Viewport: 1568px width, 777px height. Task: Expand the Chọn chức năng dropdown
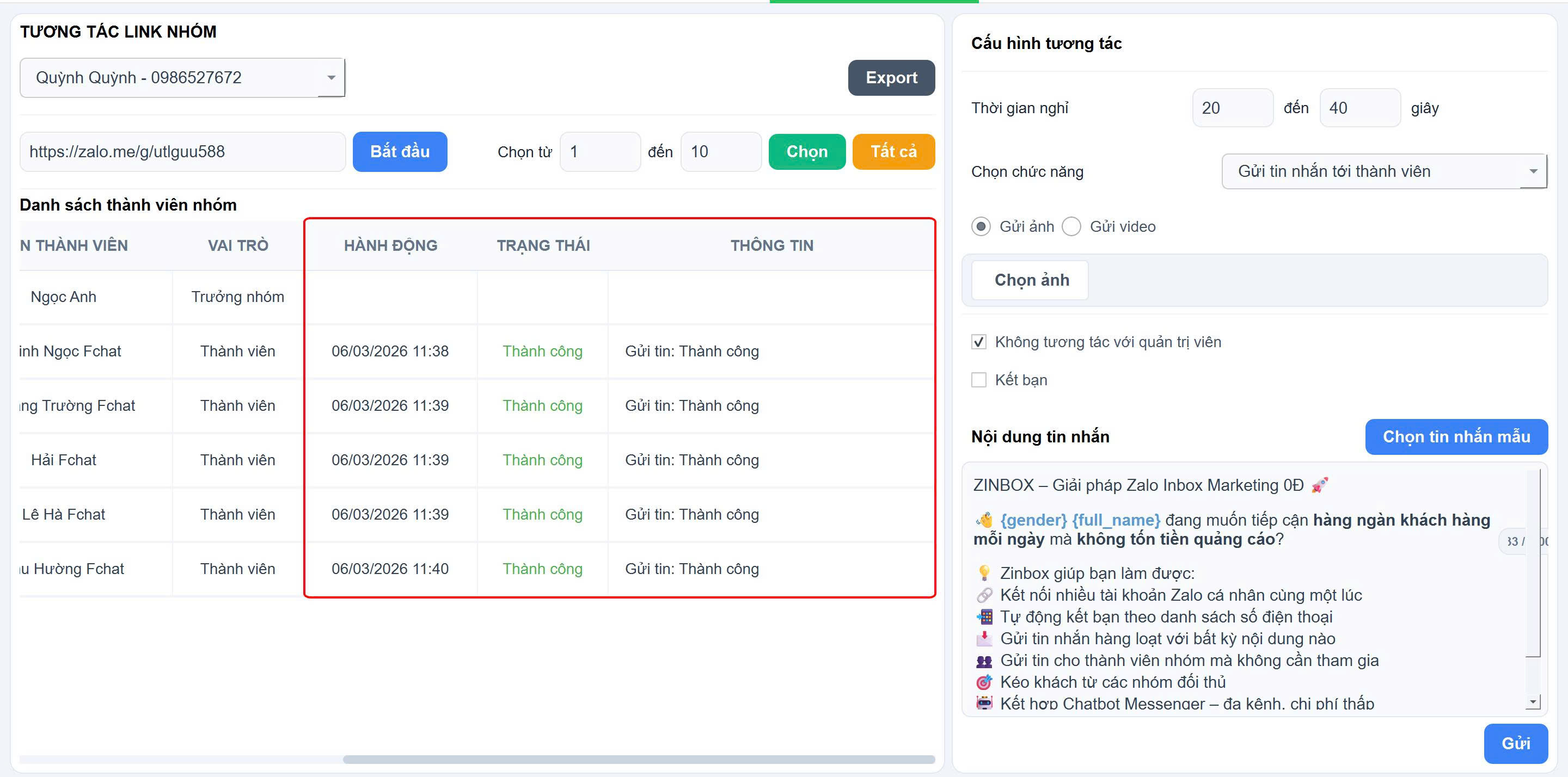[1383, 171]
